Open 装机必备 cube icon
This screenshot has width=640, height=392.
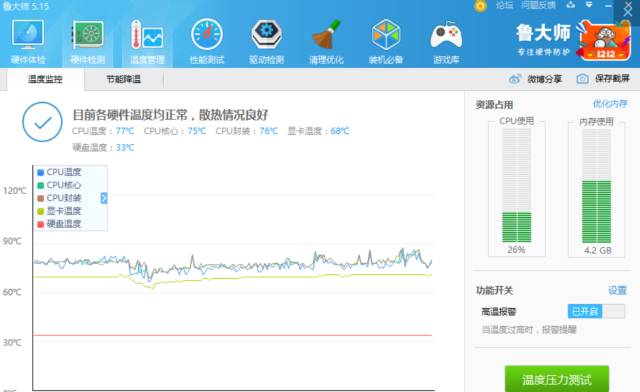[x=386, y=41]
